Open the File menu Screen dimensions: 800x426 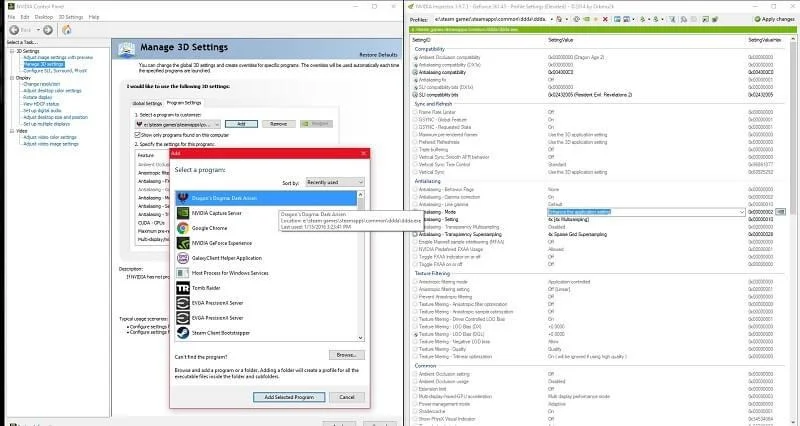click(11, 17)
